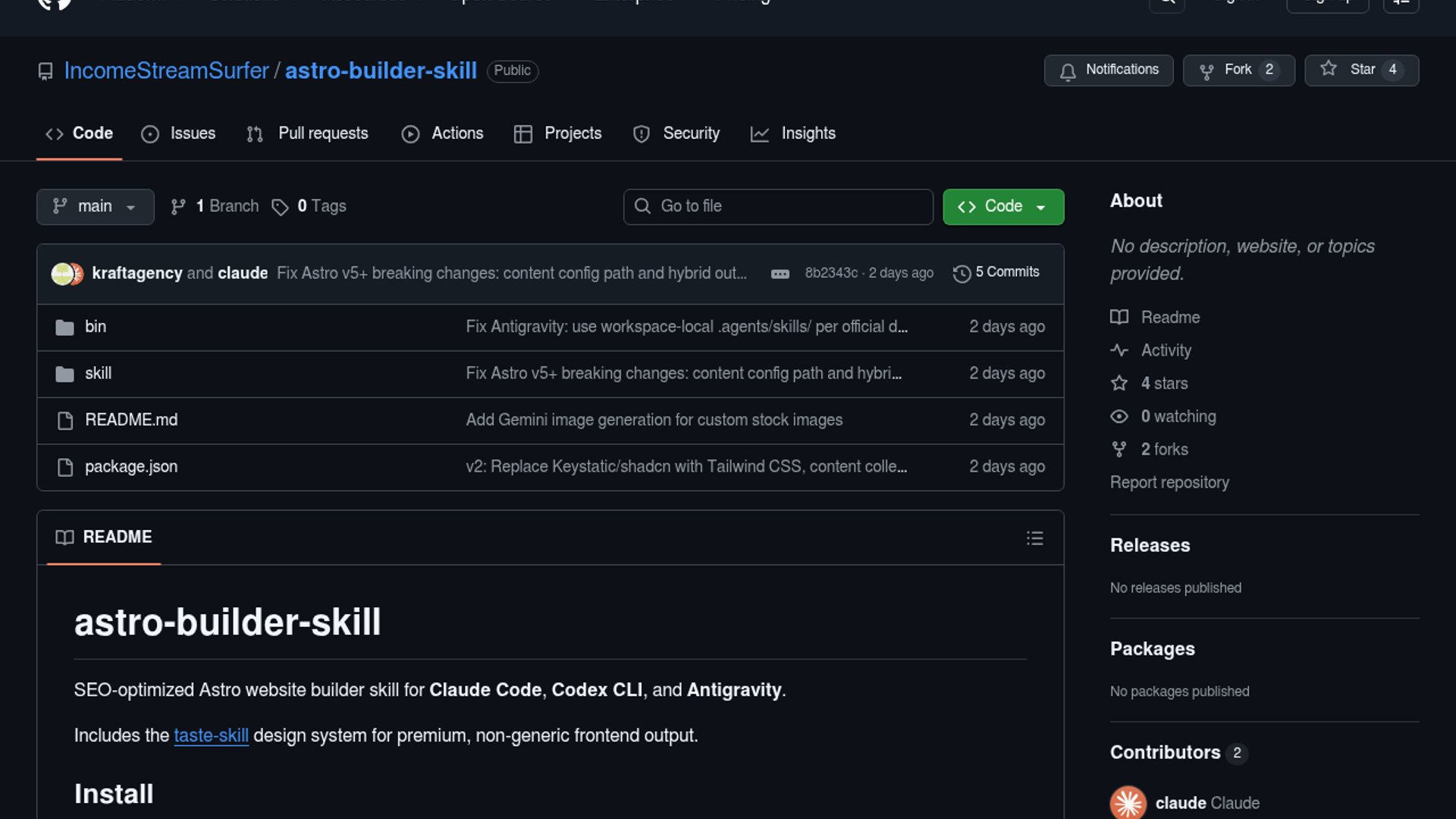The width and height of the screenshot is (1456, 819).
Task: Click the Activity pulse icon link
Action: [x=1119, y=350]
